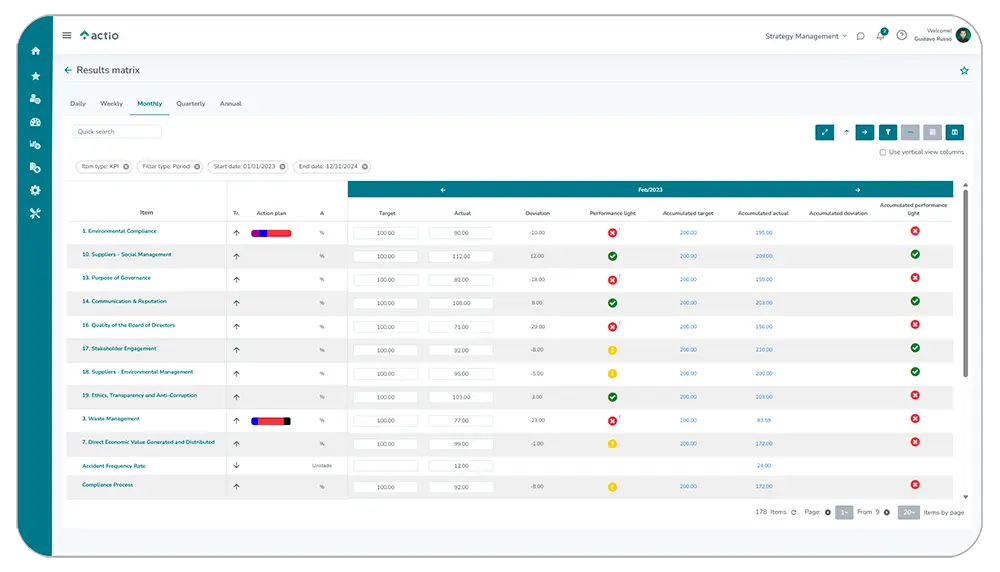Expand the Strategy Management dropdown
This screenshot has width=1000, height=572.
click(x=806, y=36)
